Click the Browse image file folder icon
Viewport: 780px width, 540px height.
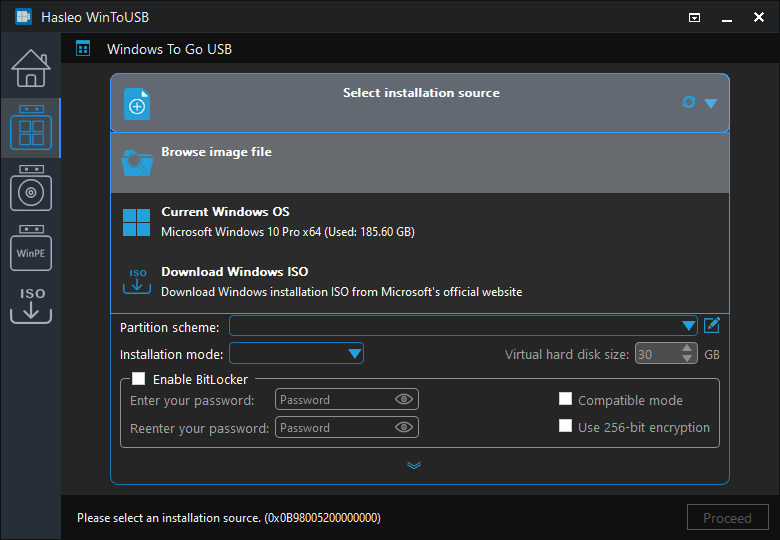(137, 163)
